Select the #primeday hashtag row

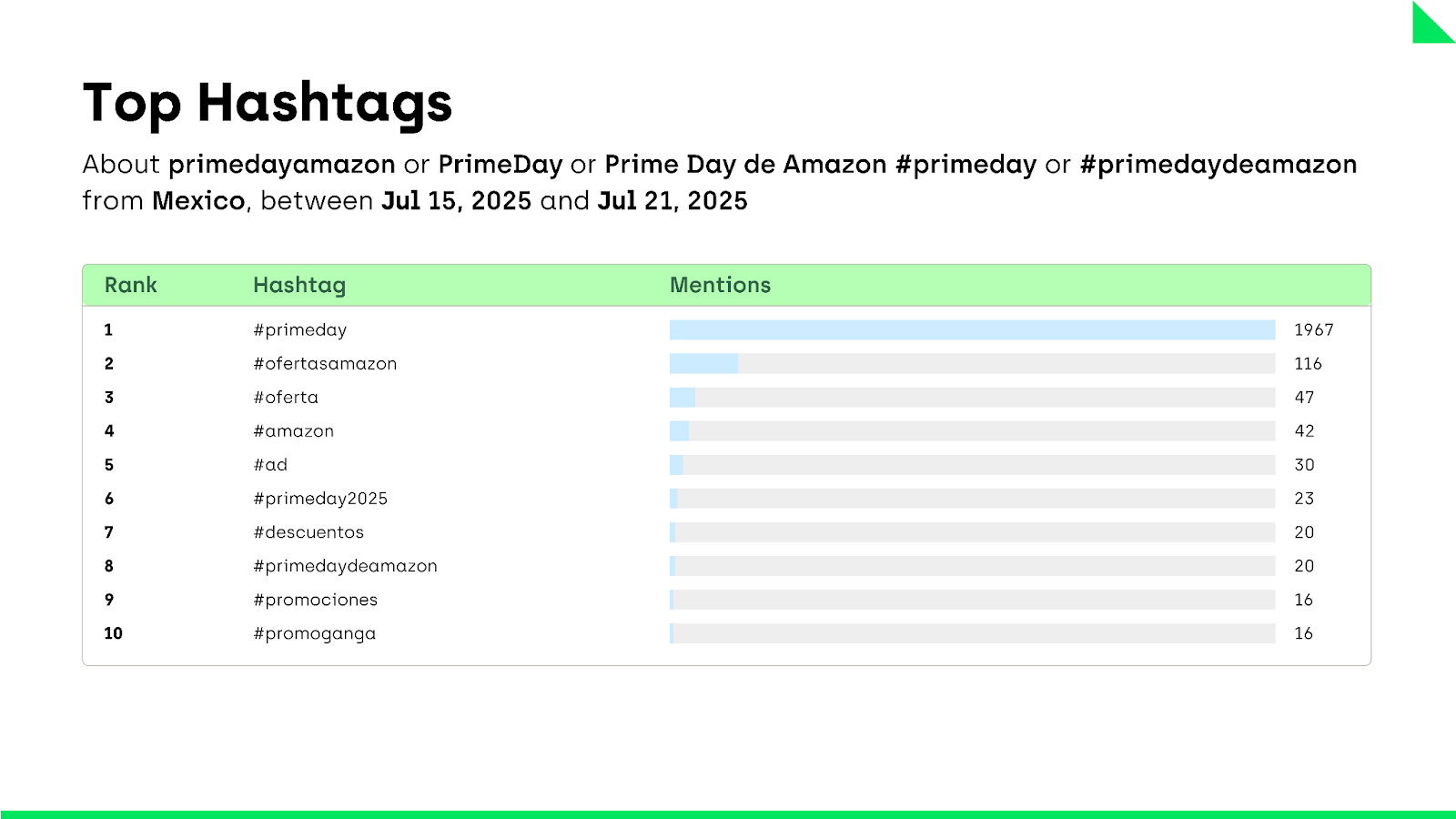[726, 329]
